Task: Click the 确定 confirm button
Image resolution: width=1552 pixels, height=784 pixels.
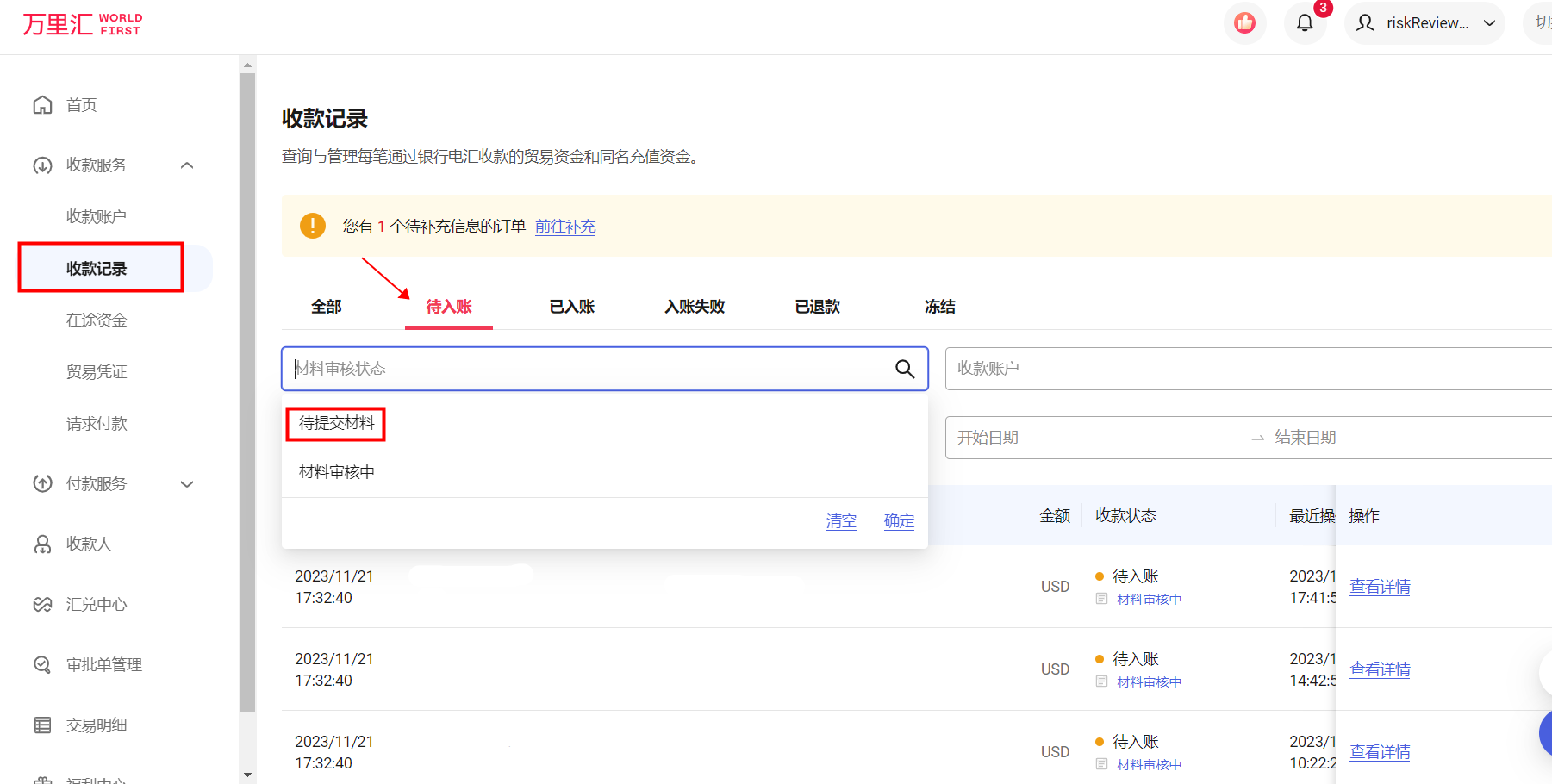Action: click(899, 520)
